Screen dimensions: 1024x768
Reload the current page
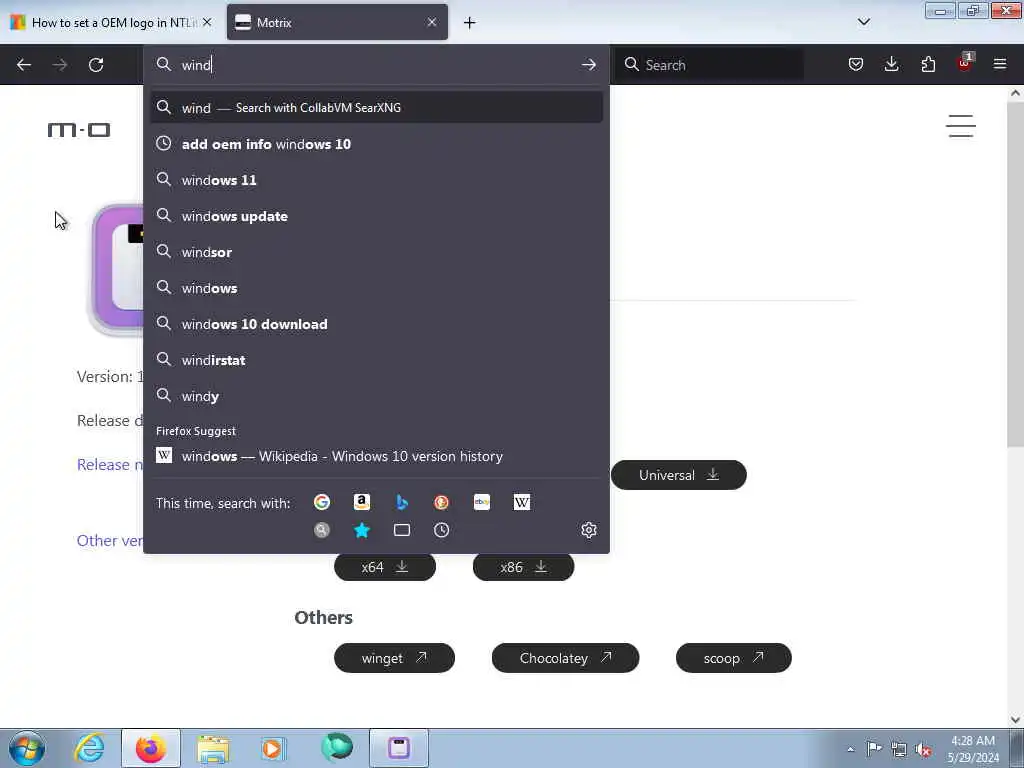tap(96, 65)
